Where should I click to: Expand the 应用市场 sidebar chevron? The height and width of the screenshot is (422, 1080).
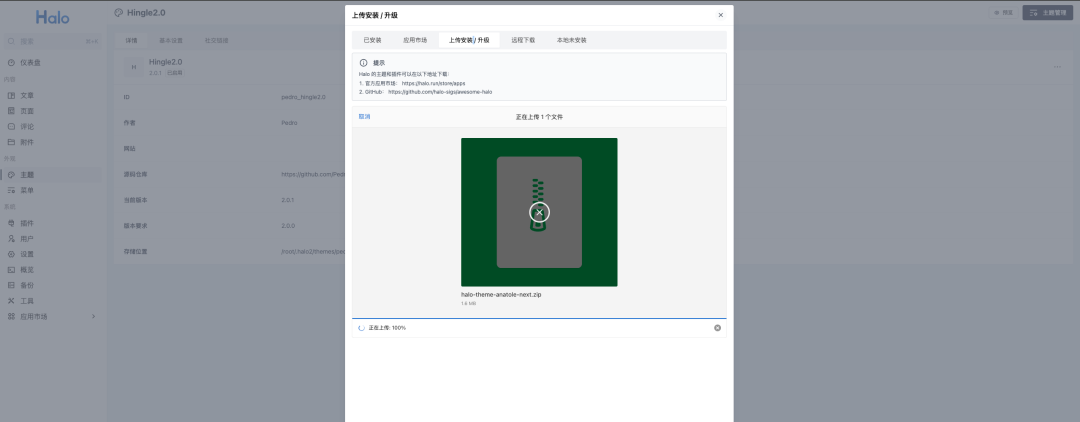click(94, 317)
